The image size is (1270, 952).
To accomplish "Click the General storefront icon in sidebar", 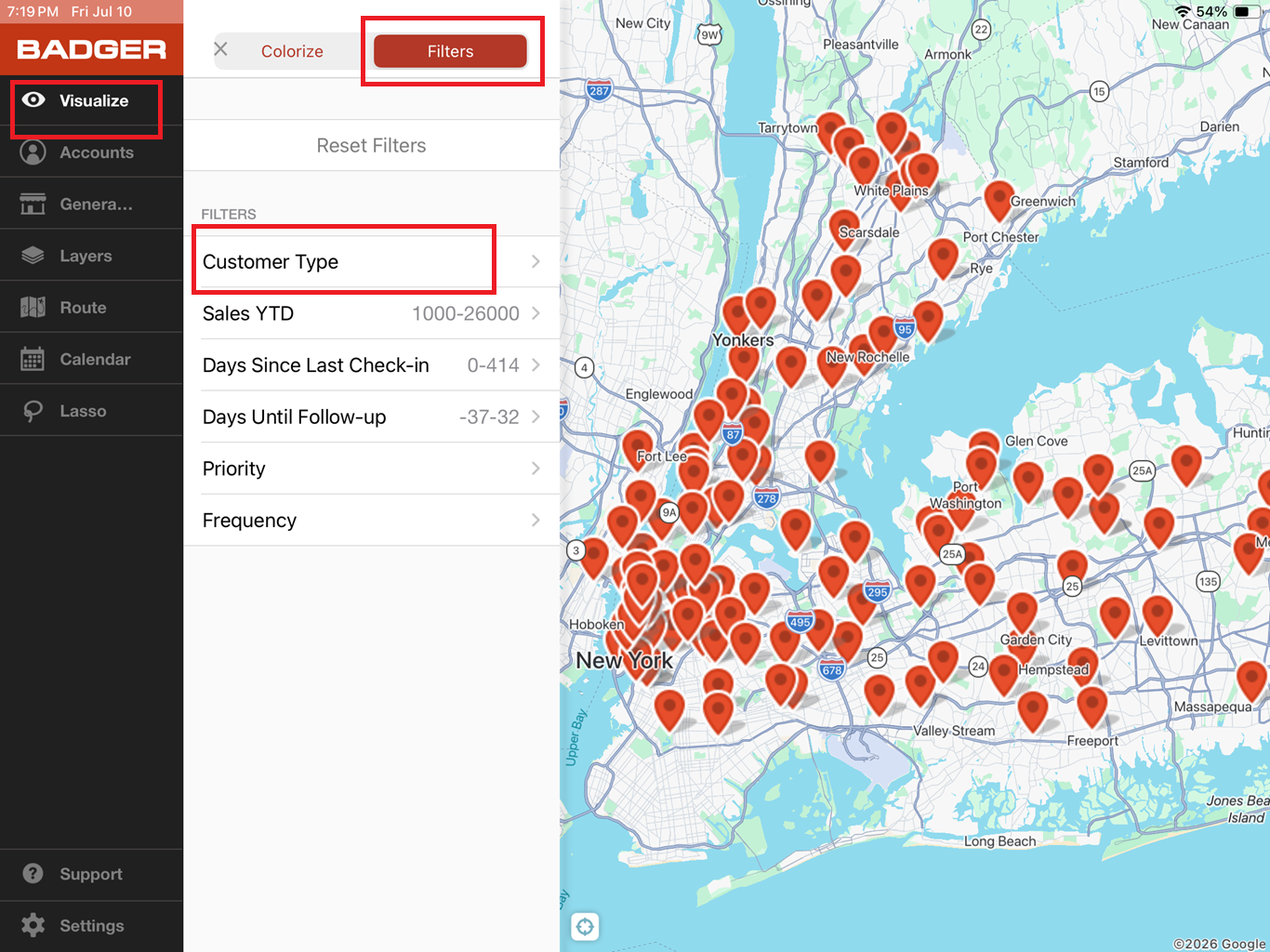I will (x=33, y=205).
